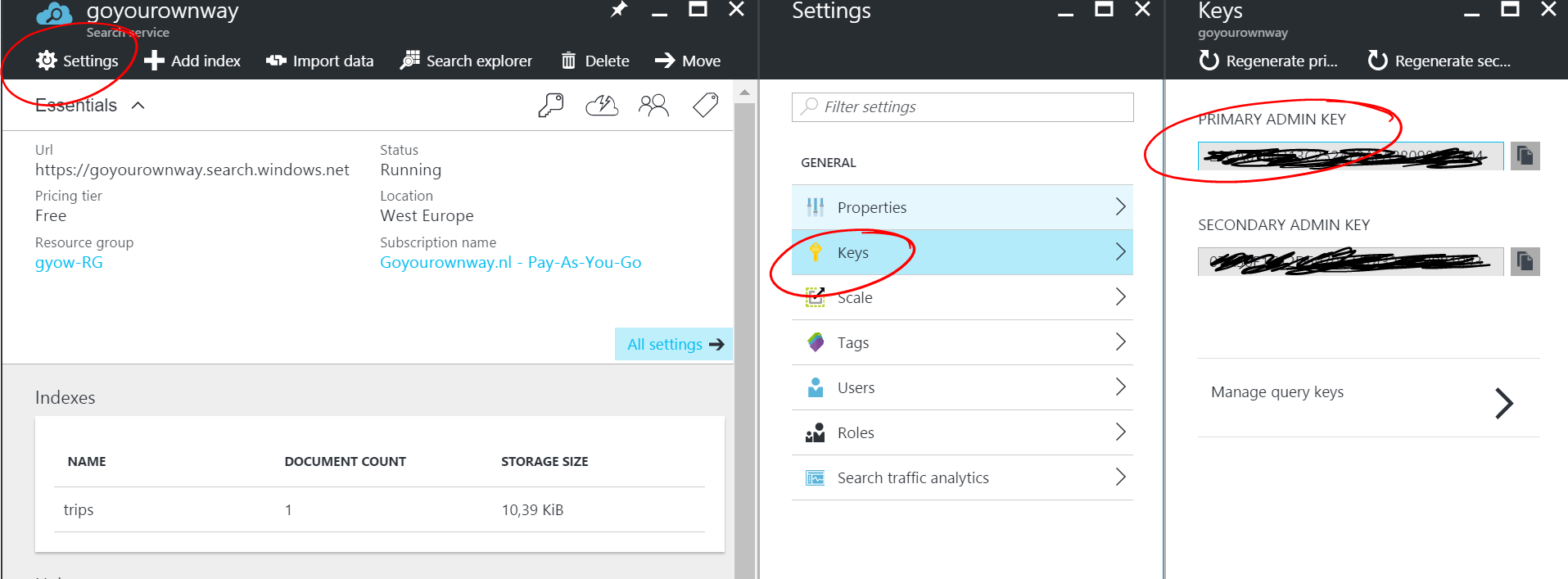Expand the Tags row chevron
1568x579 pixels.
[1121, 342]
